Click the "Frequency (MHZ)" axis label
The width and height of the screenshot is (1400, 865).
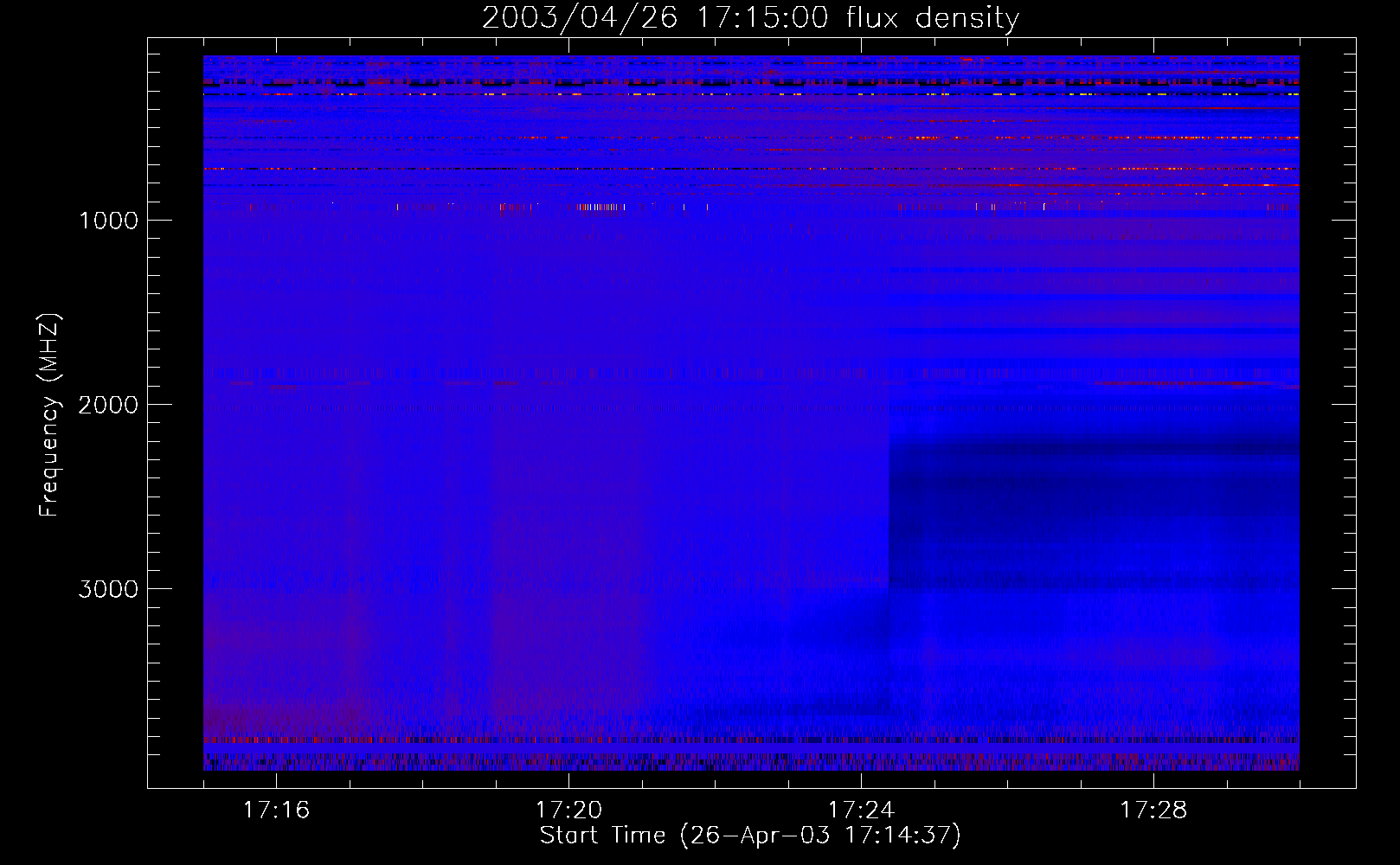pyautogui.click(x=49, y=415)
